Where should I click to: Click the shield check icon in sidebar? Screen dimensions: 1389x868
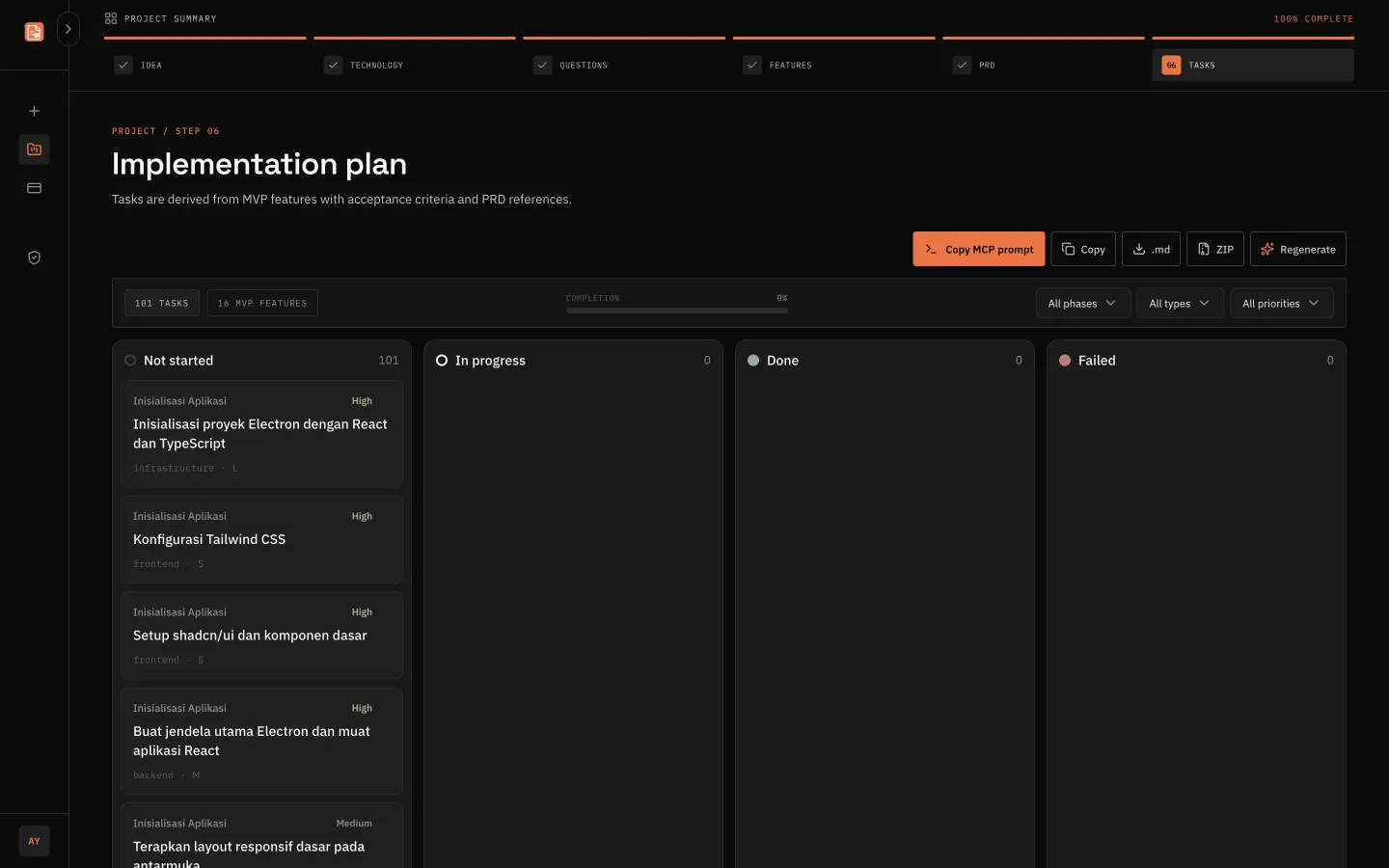point(34,258)
